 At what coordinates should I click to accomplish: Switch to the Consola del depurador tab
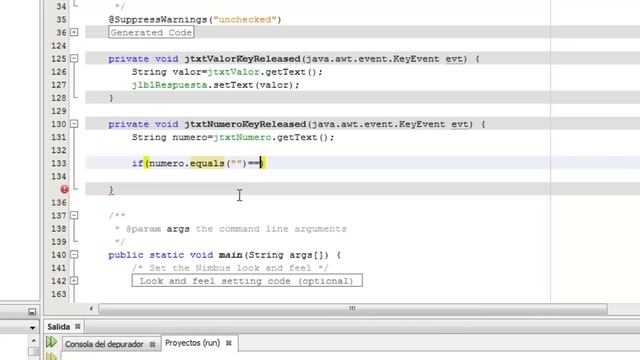pos(104,344)
